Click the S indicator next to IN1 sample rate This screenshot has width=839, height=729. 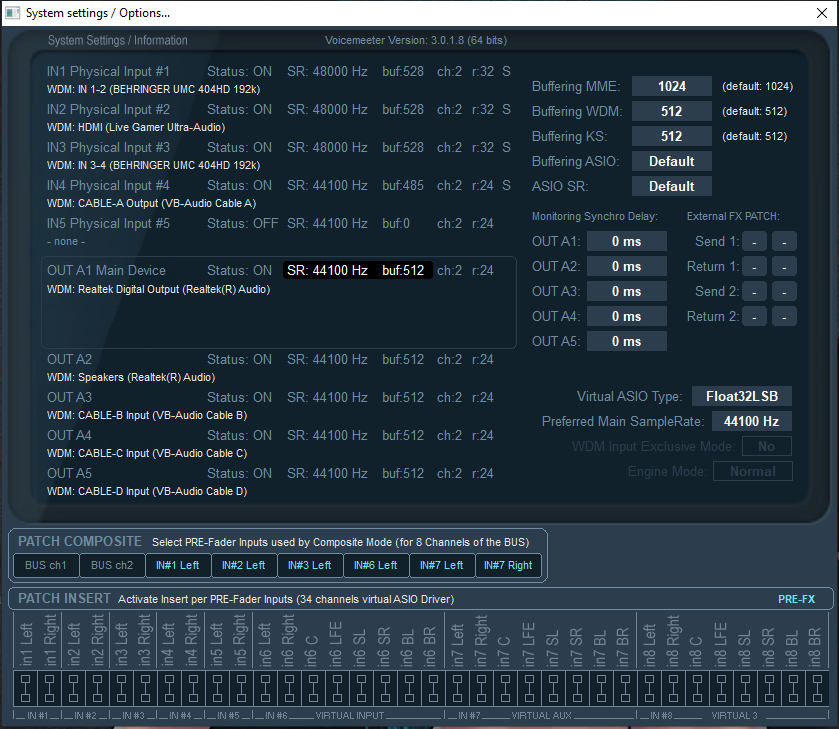pos(506,72)
